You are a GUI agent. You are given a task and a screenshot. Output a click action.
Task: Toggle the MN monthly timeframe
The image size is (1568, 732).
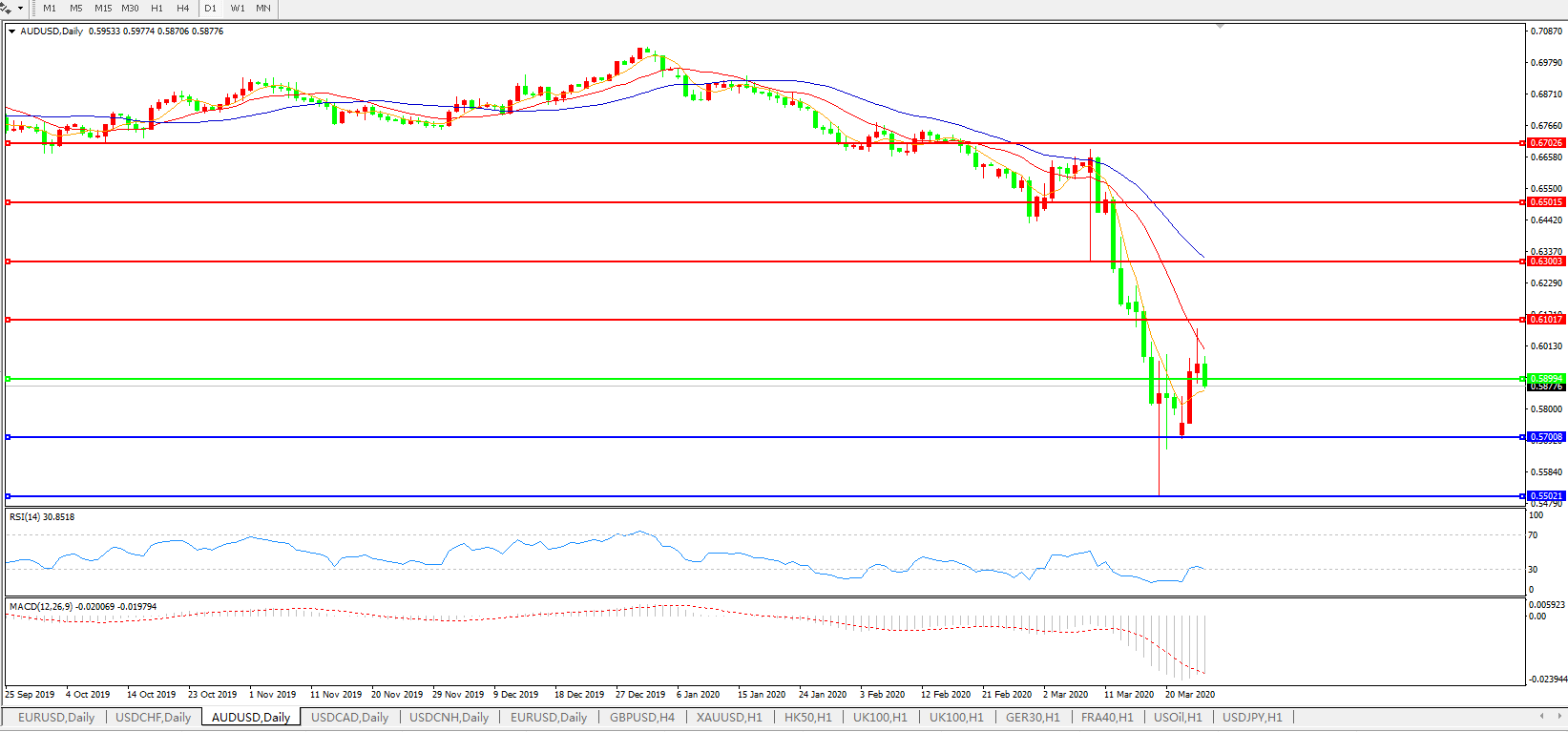click(263, 8)
